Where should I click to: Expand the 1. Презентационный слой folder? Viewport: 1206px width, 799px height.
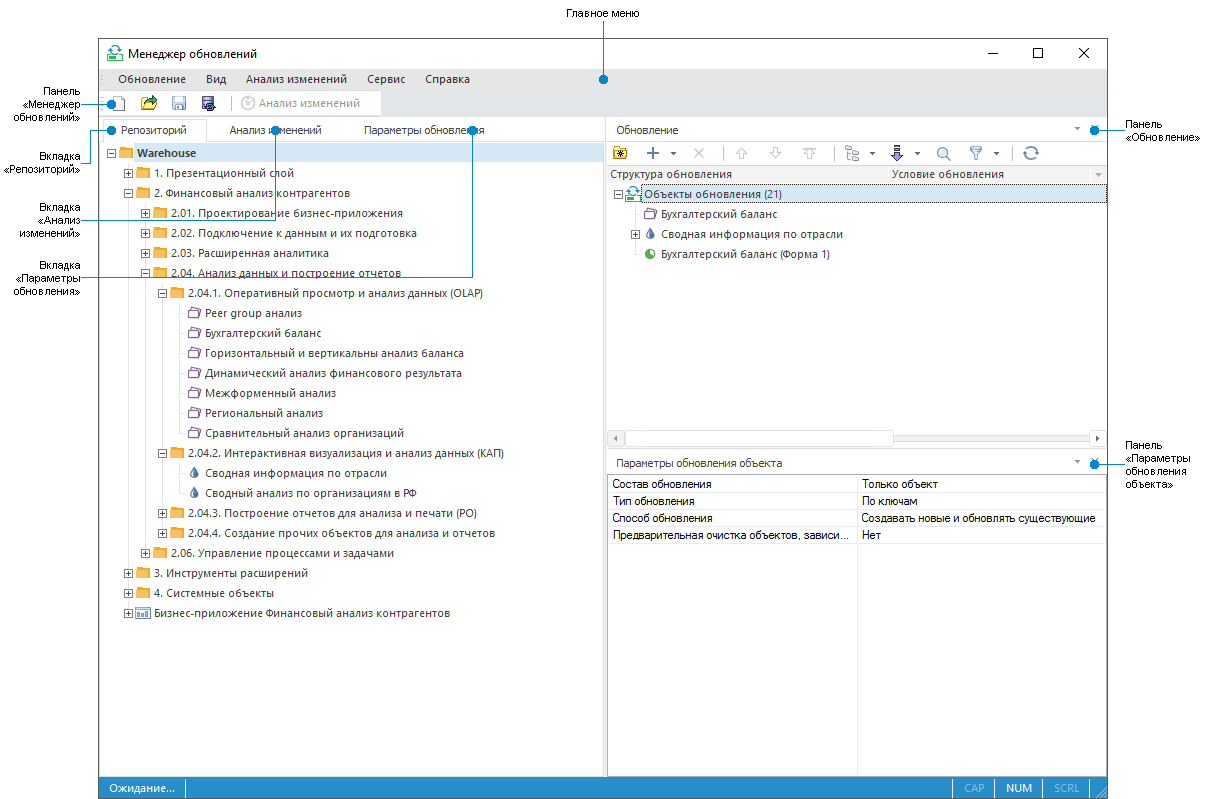click(128, 174)
